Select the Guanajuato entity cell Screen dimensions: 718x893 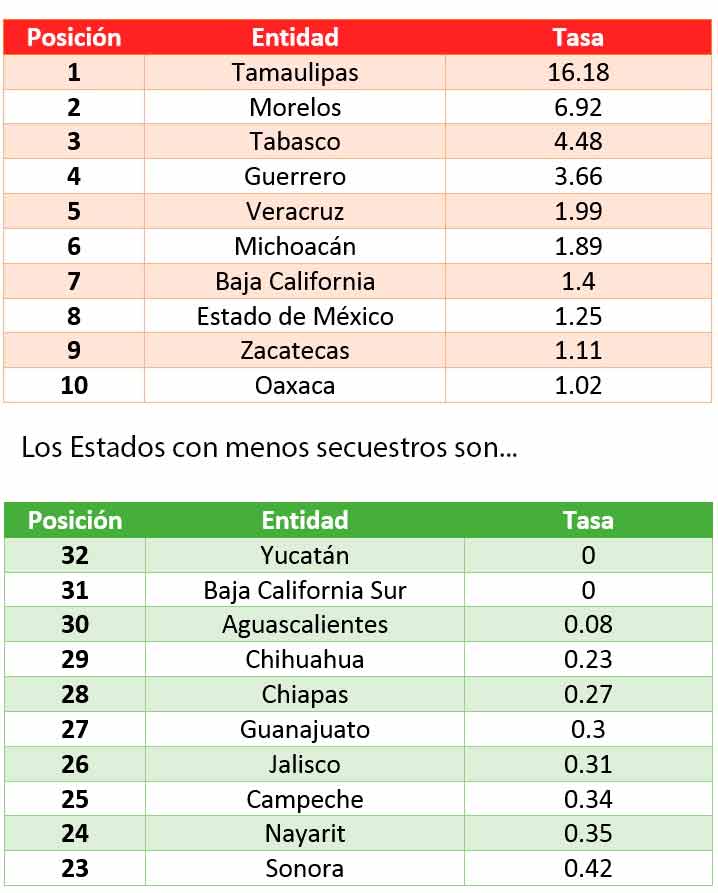pyautogui.click(x=305, y=729)
